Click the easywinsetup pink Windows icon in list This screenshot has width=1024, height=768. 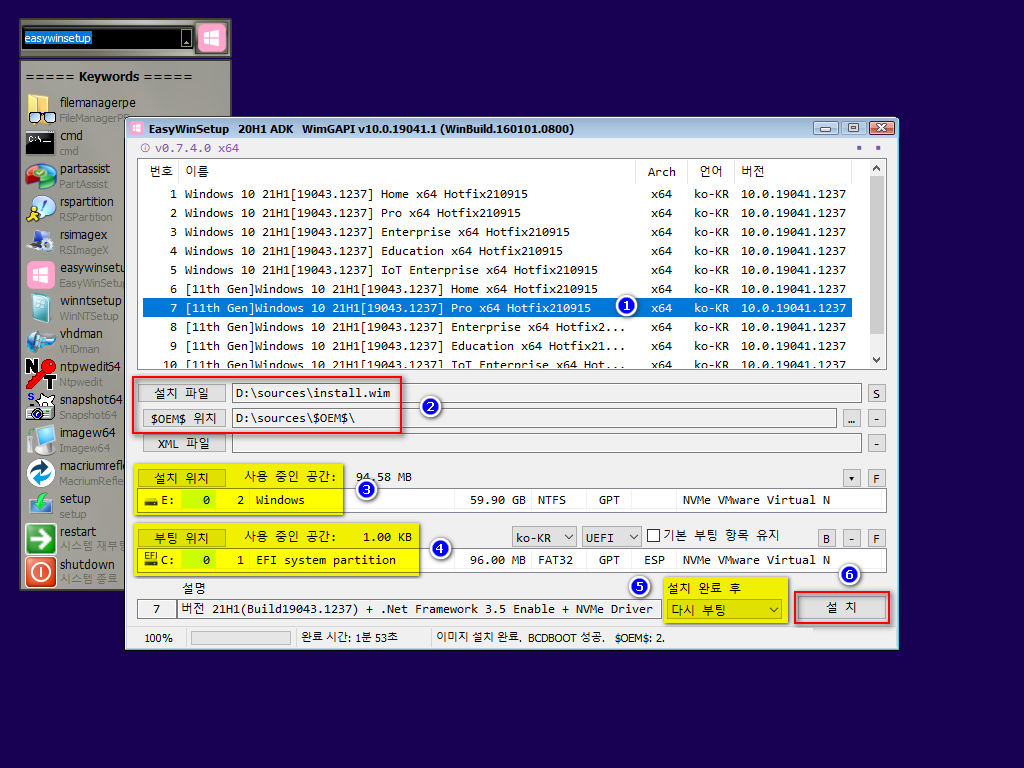coord(40,274)
